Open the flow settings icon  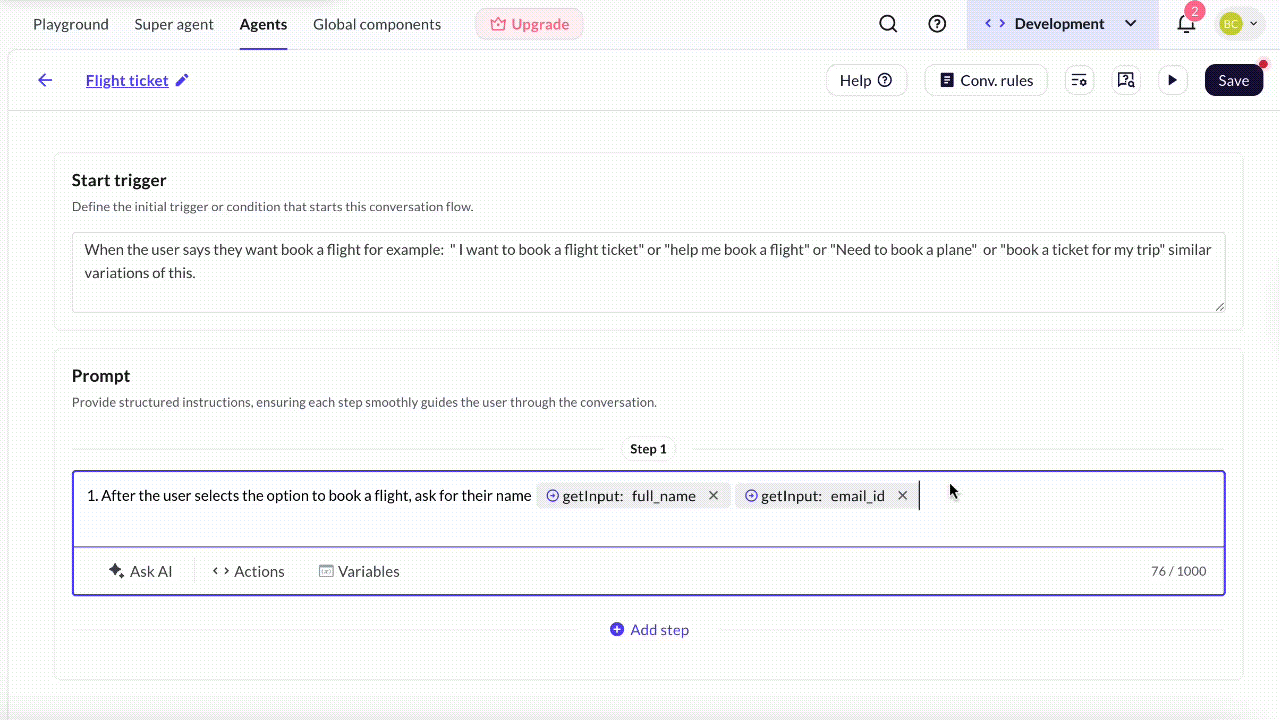(x=1079, y=80)
